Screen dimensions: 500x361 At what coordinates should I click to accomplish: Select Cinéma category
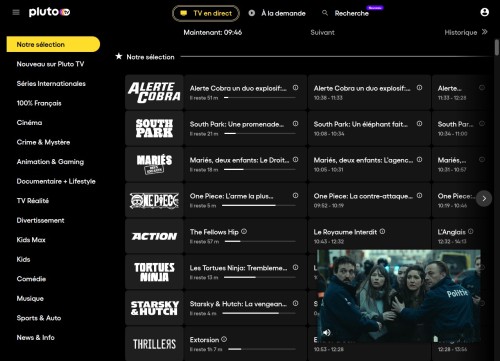tap(29, 123)
